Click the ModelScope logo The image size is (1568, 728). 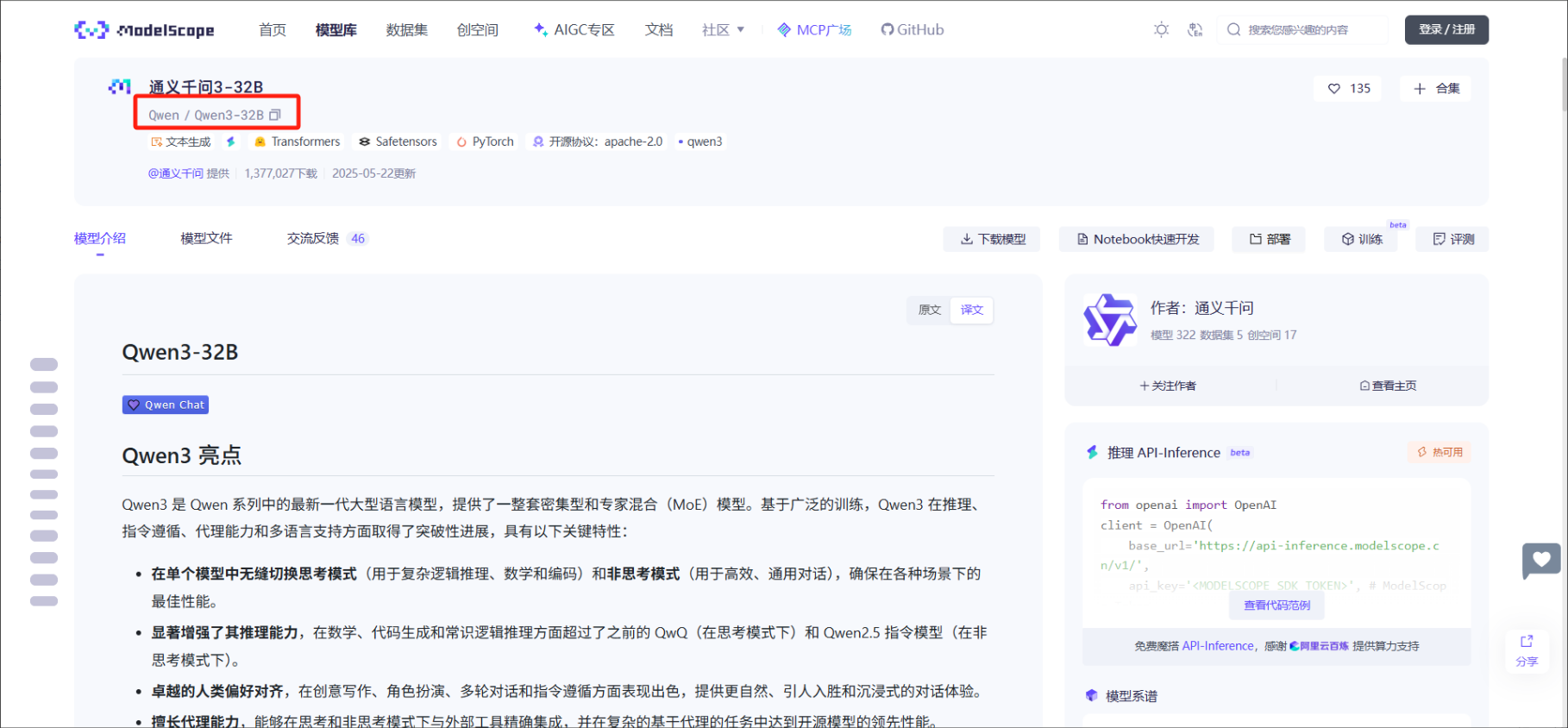click(144, 30)
